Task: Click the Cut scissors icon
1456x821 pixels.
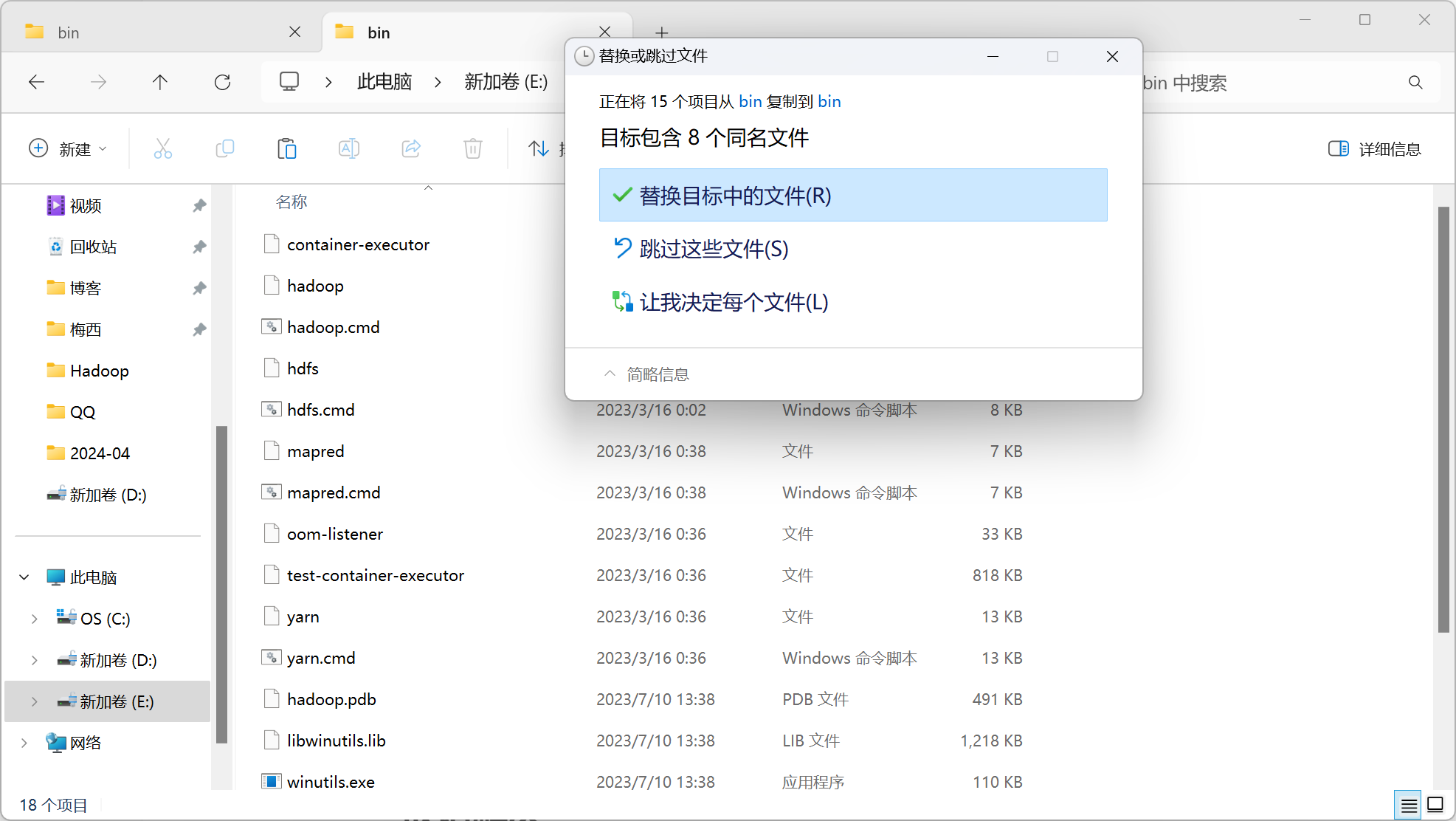Action: coord(162,149)
